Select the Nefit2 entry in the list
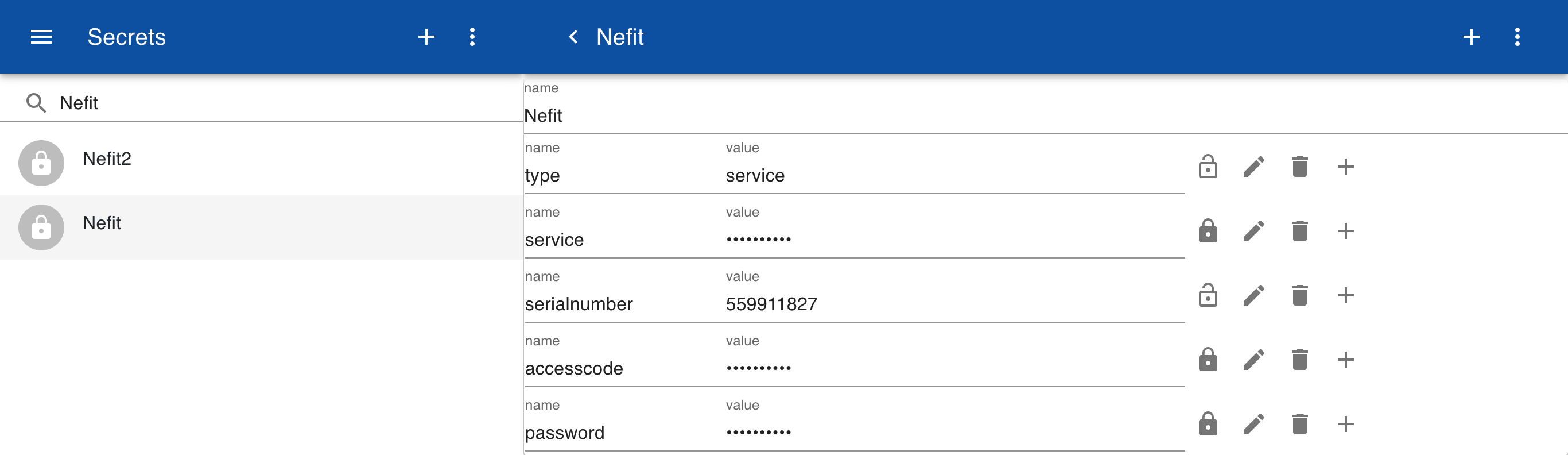Screen dimensions: 1568x455 point(261,163)
